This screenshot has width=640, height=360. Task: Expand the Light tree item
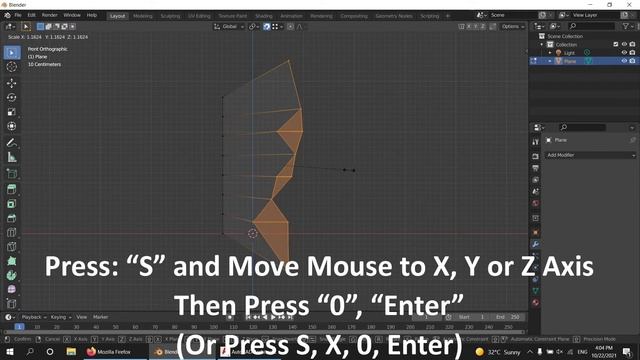550,53
